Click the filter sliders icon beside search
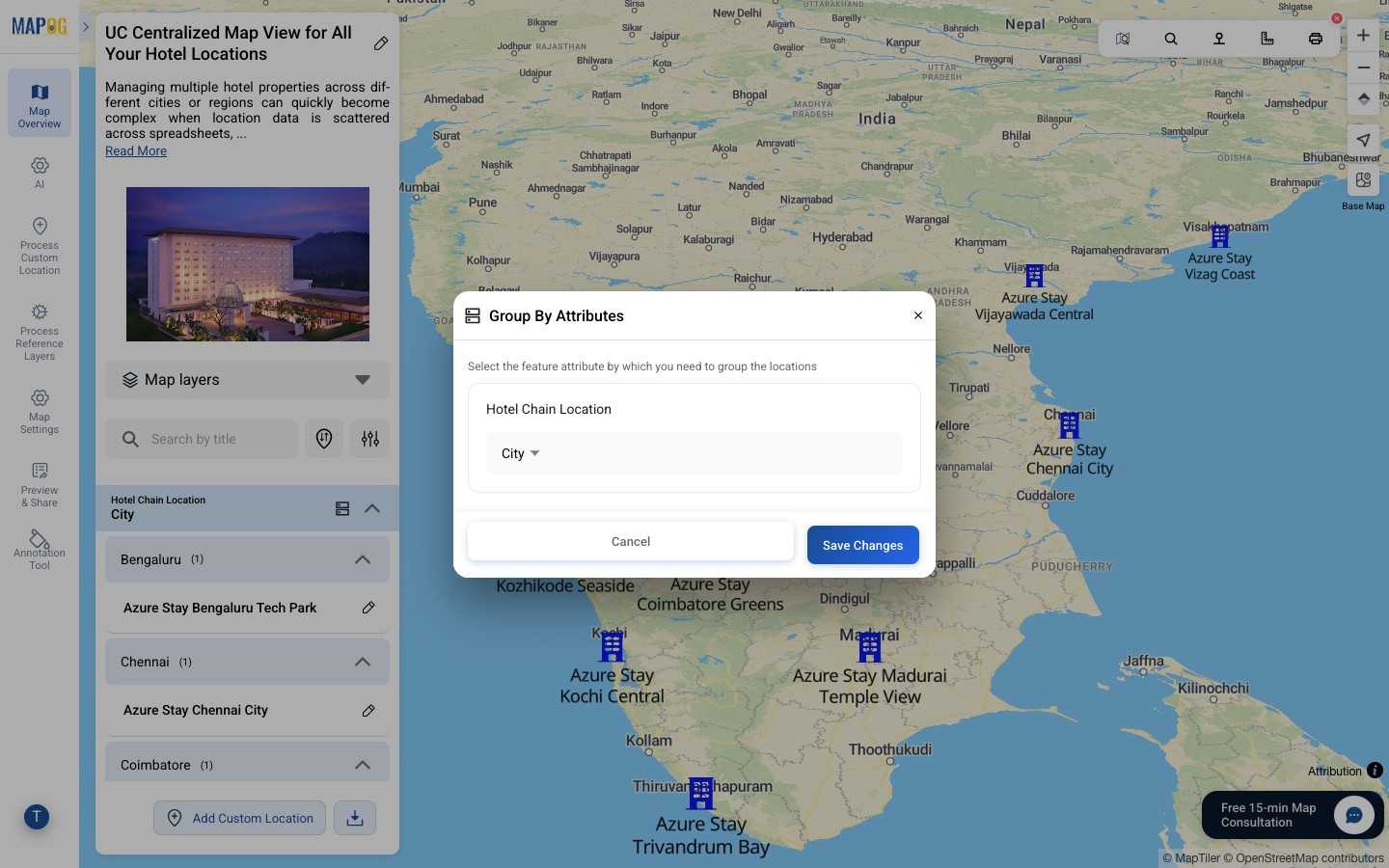Screen dimensions: 1389x868 click(x=369, y=439)
